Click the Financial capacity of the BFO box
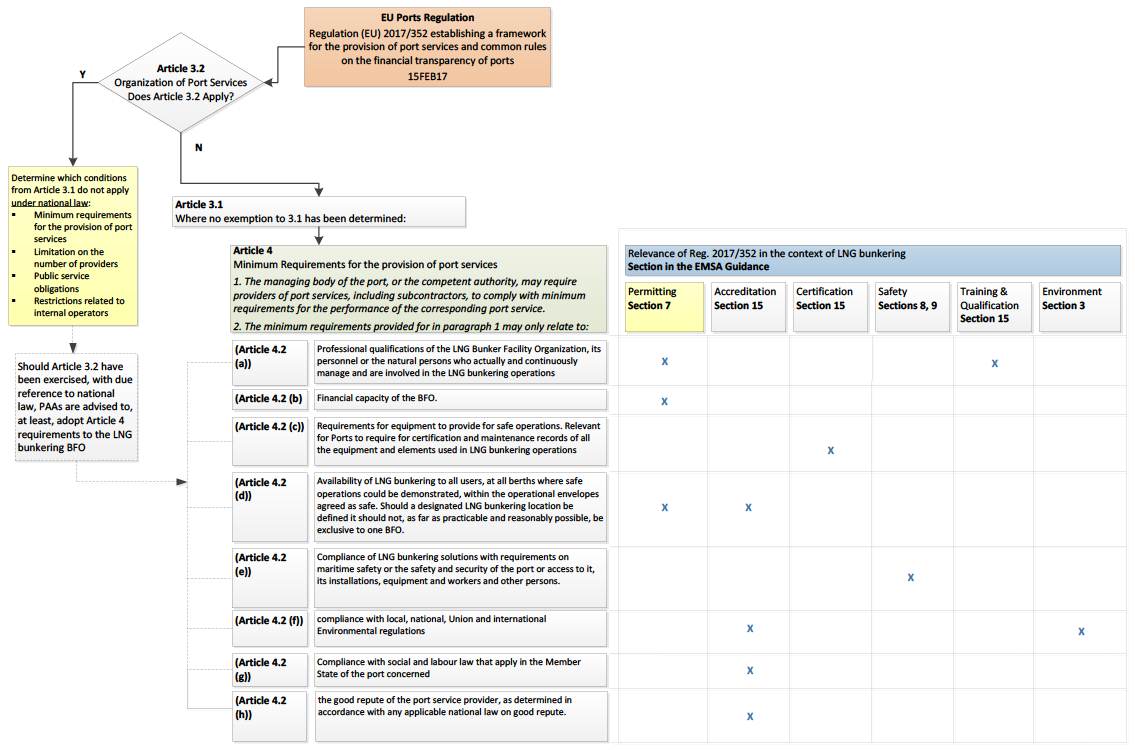 (x=460, y=399)
